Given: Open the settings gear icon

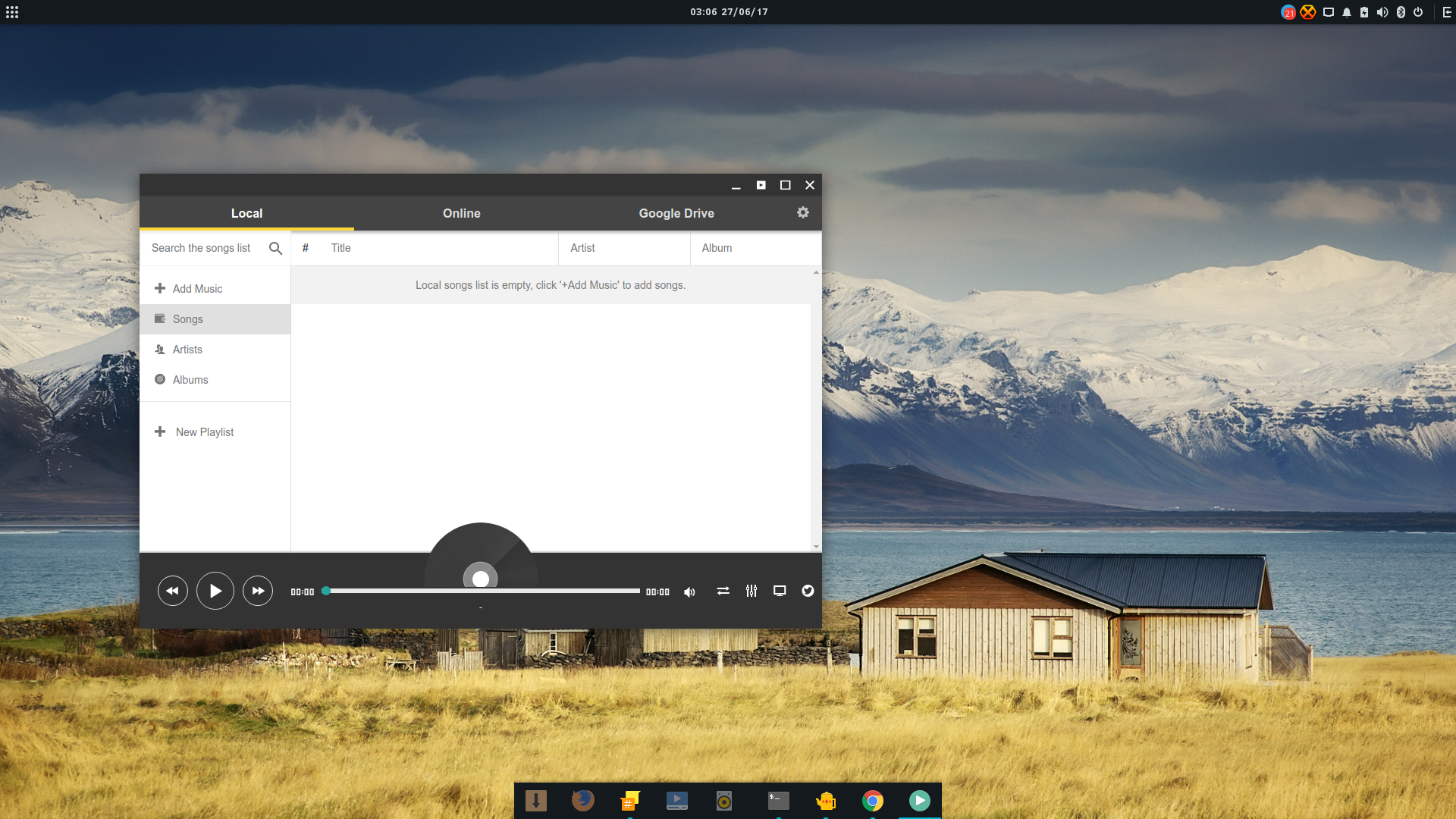Looking at the screenshot, I should tap(803, 212).
